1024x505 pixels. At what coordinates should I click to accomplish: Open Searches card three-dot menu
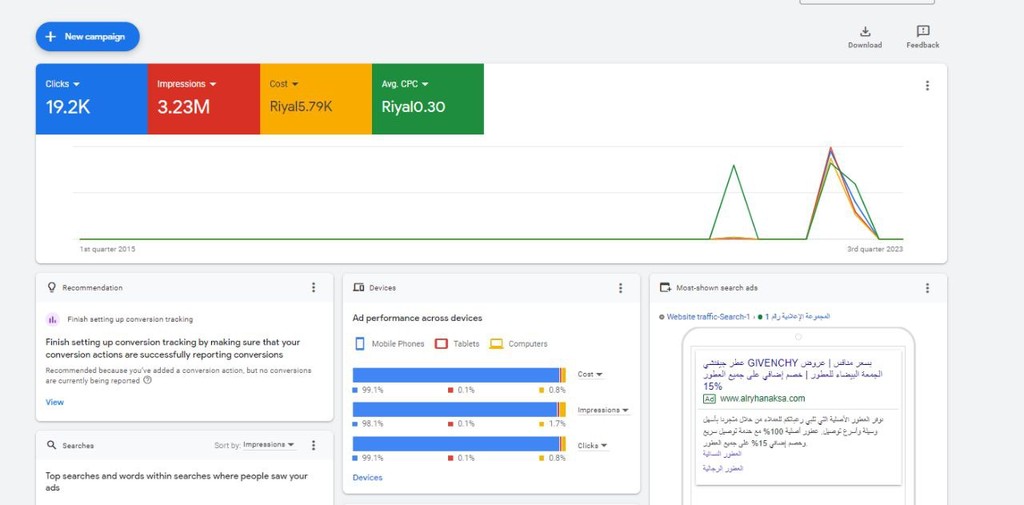tap(313, 445)
